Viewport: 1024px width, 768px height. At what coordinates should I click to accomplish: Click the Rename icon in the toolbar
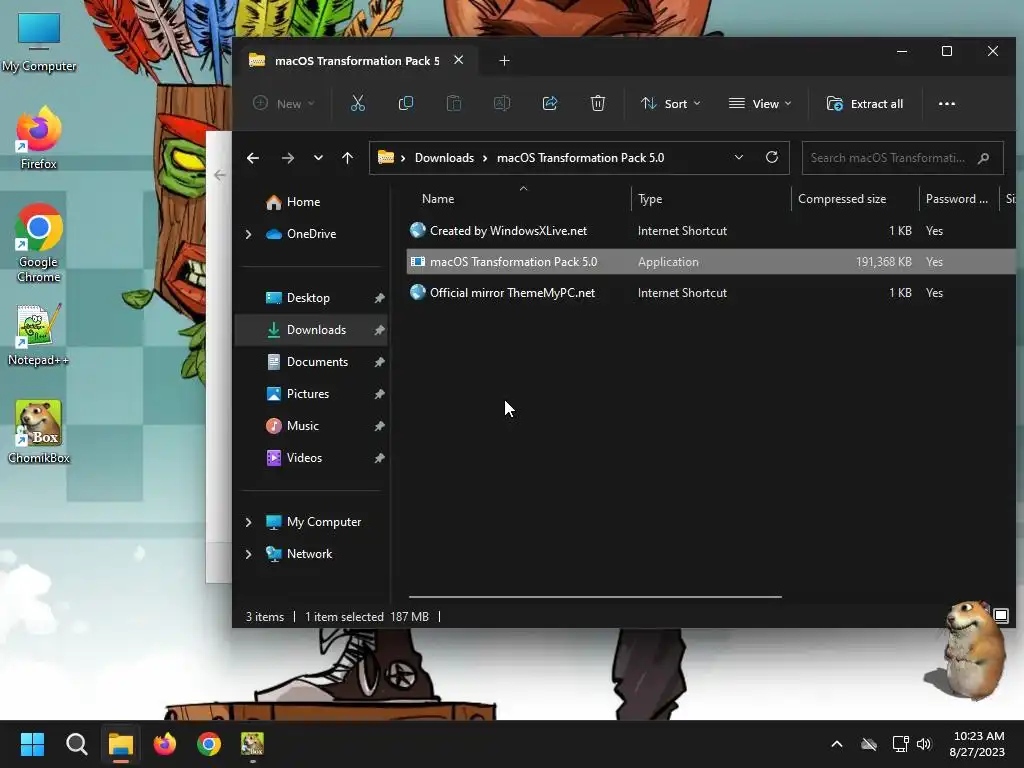(502, 103)
